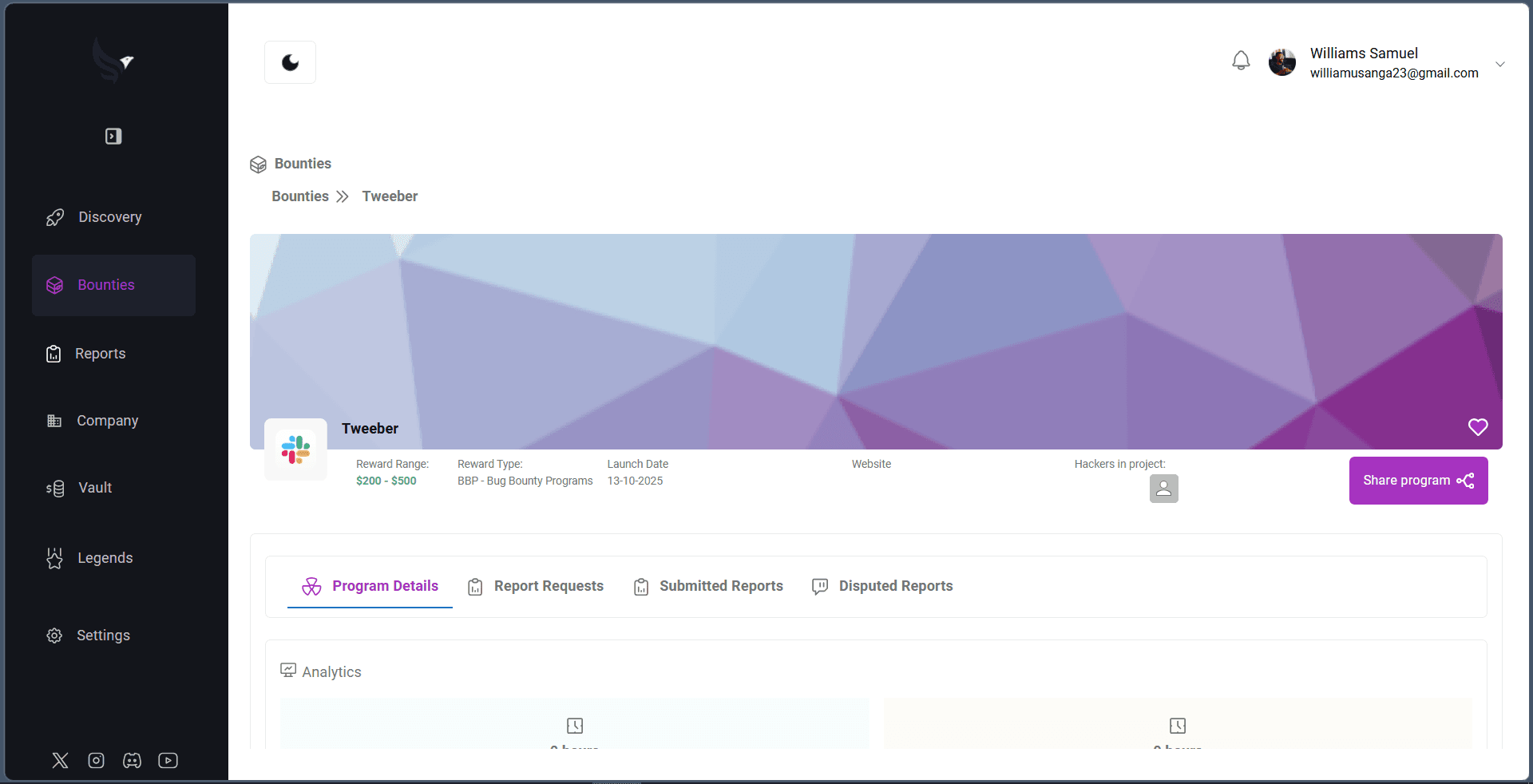
Task: Switch to Disputed Reports tab
Action: (x=882, y=586)
